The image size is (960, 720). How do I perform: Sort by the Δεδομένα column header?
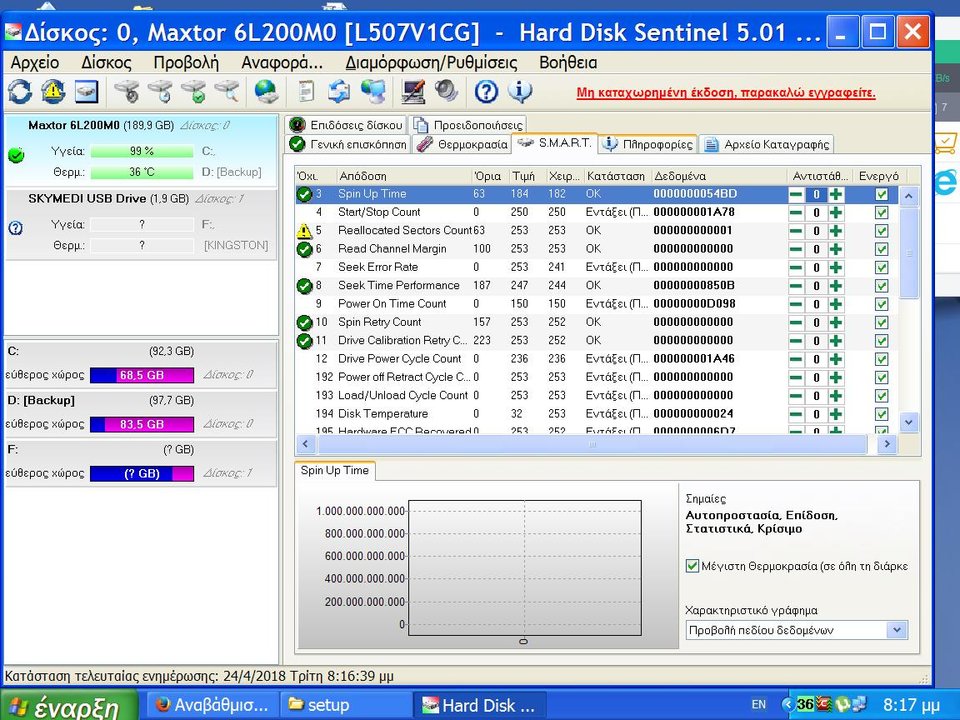pyautogui.click(x=718, y=176)
